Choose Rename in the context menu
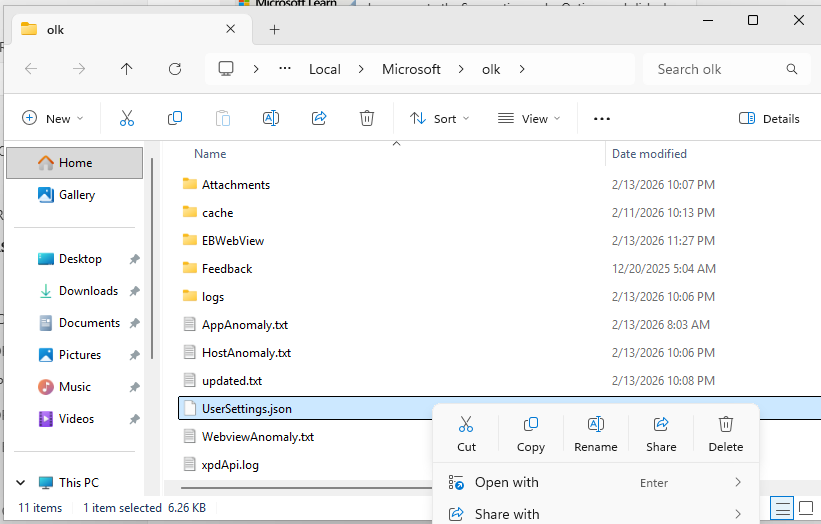Viewport: 821px width, 524px height. [596, 434]
